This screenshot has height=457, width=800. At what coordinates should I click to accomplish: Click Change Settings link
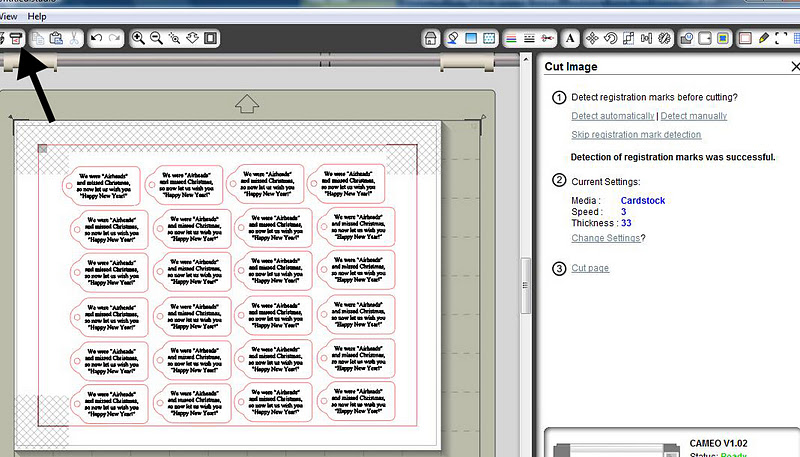(606, 238)
